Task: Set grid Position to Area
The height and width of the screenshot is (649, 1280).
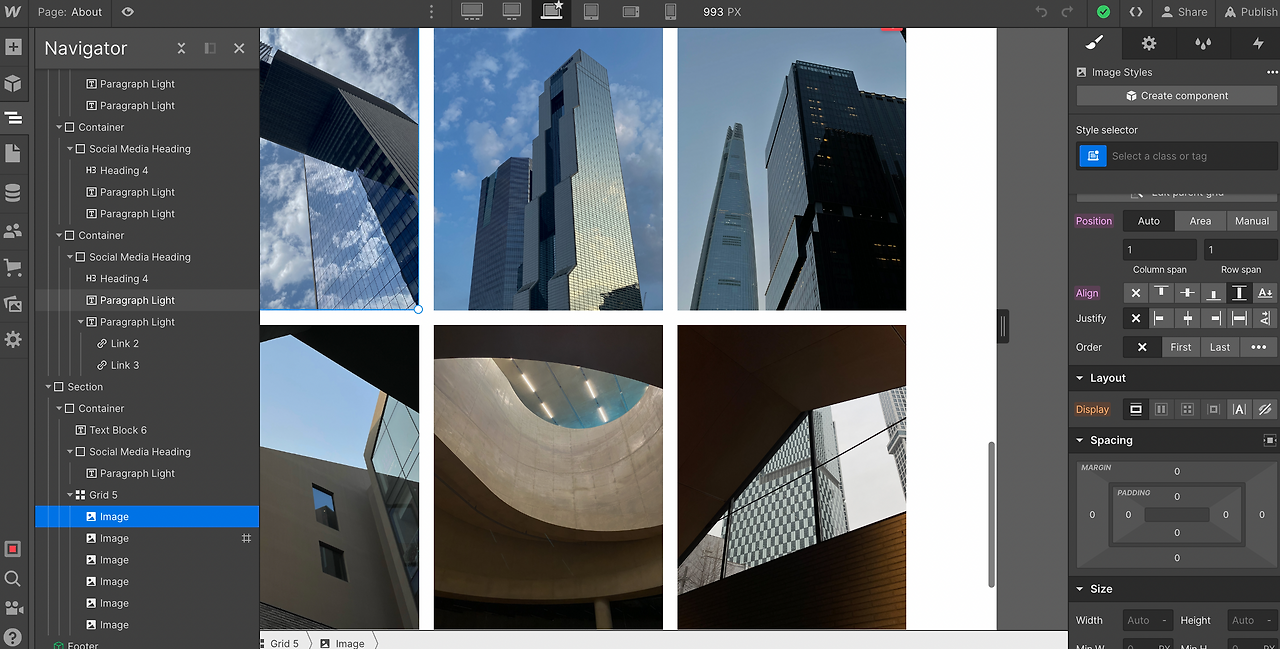Action: 1200,221
